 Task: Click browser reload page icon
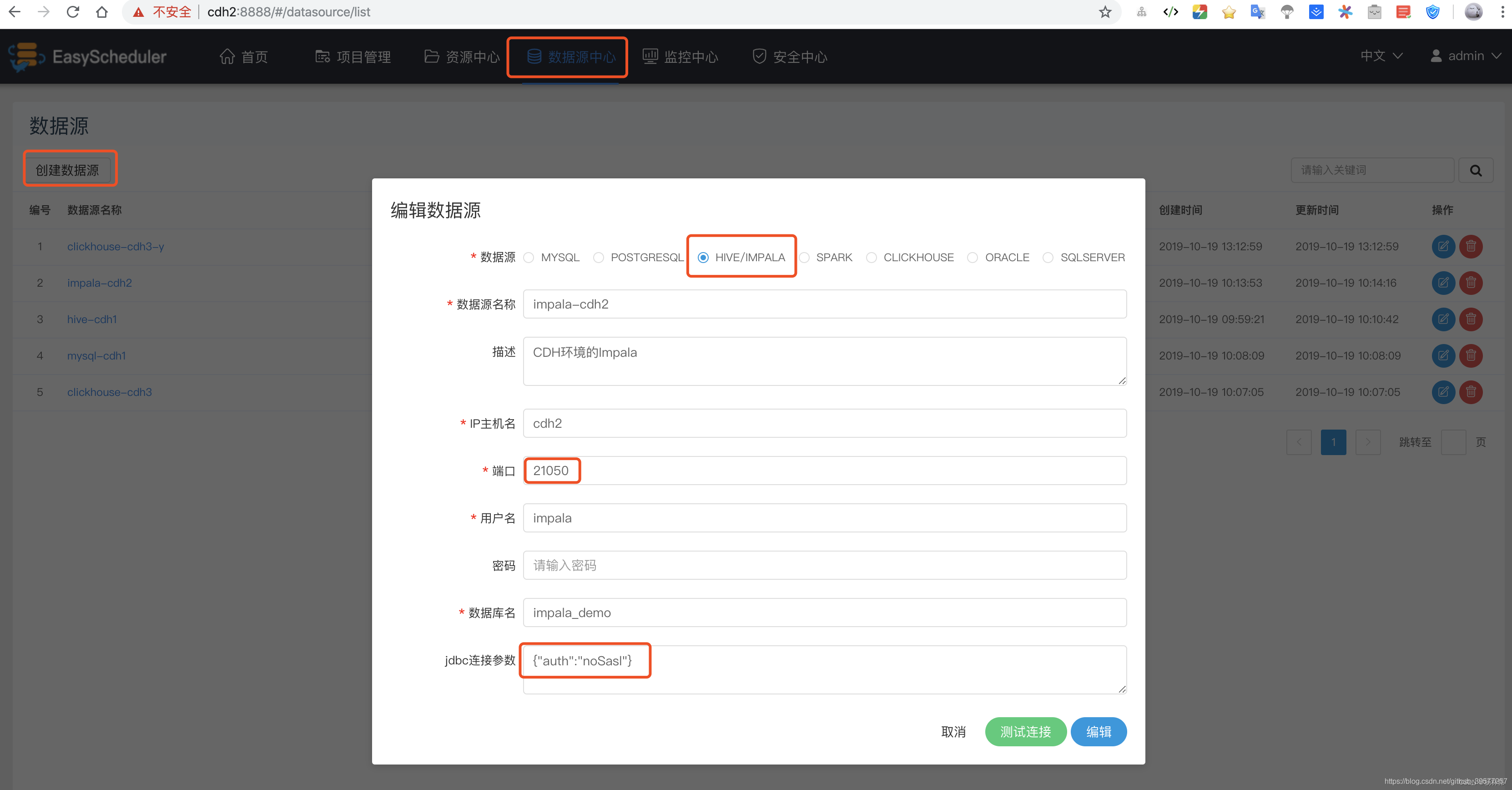tap(73, 12)
